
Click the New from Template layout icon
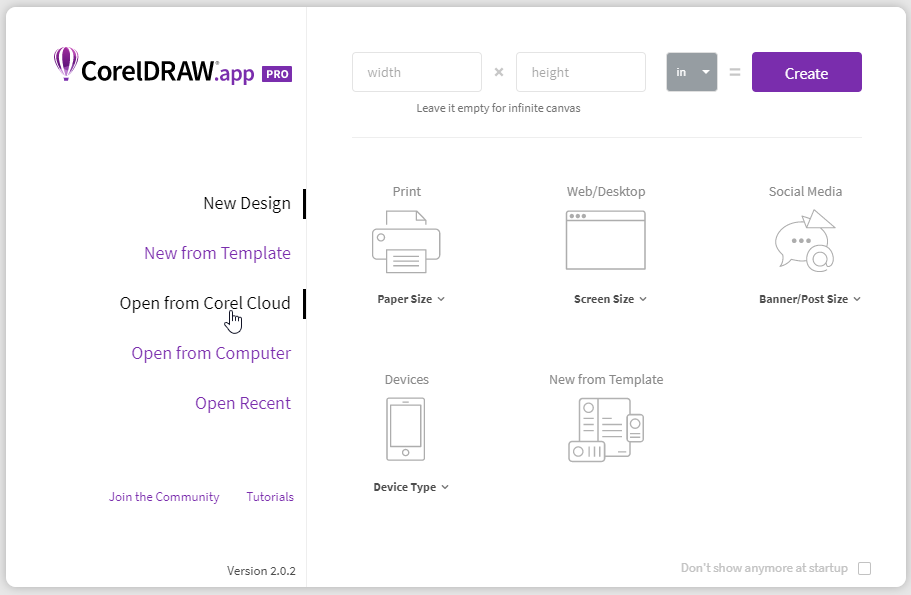coord(606,430)
